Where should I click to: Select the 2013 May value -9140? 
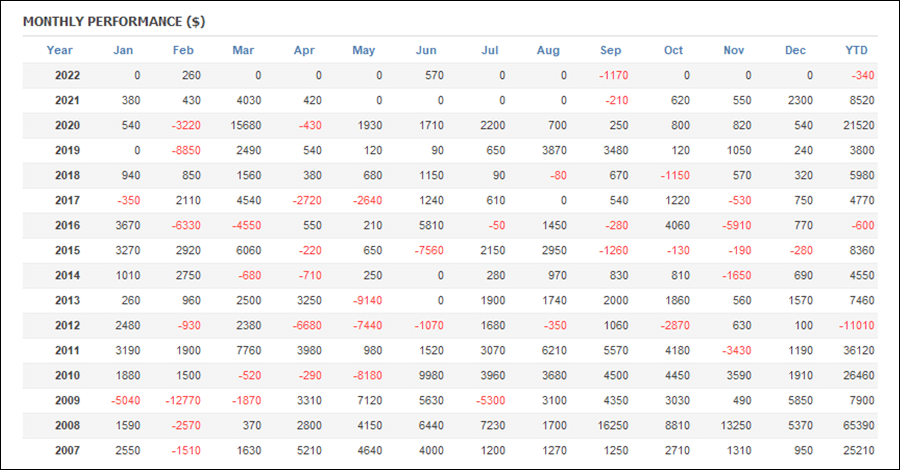pyautogui.click(x=367, y=300)
